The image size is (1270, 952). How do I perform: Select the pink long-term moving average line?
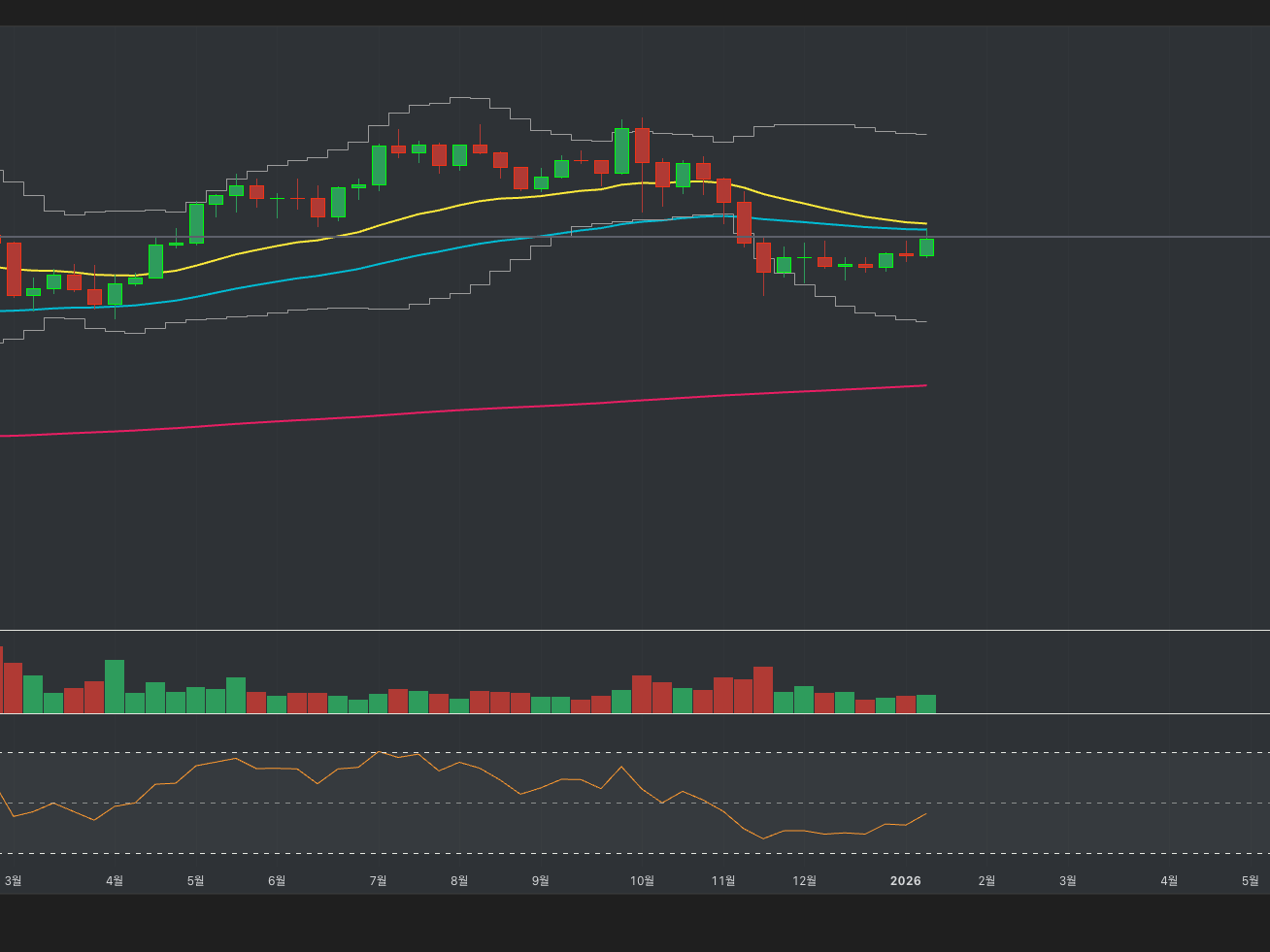coord(485,409)
